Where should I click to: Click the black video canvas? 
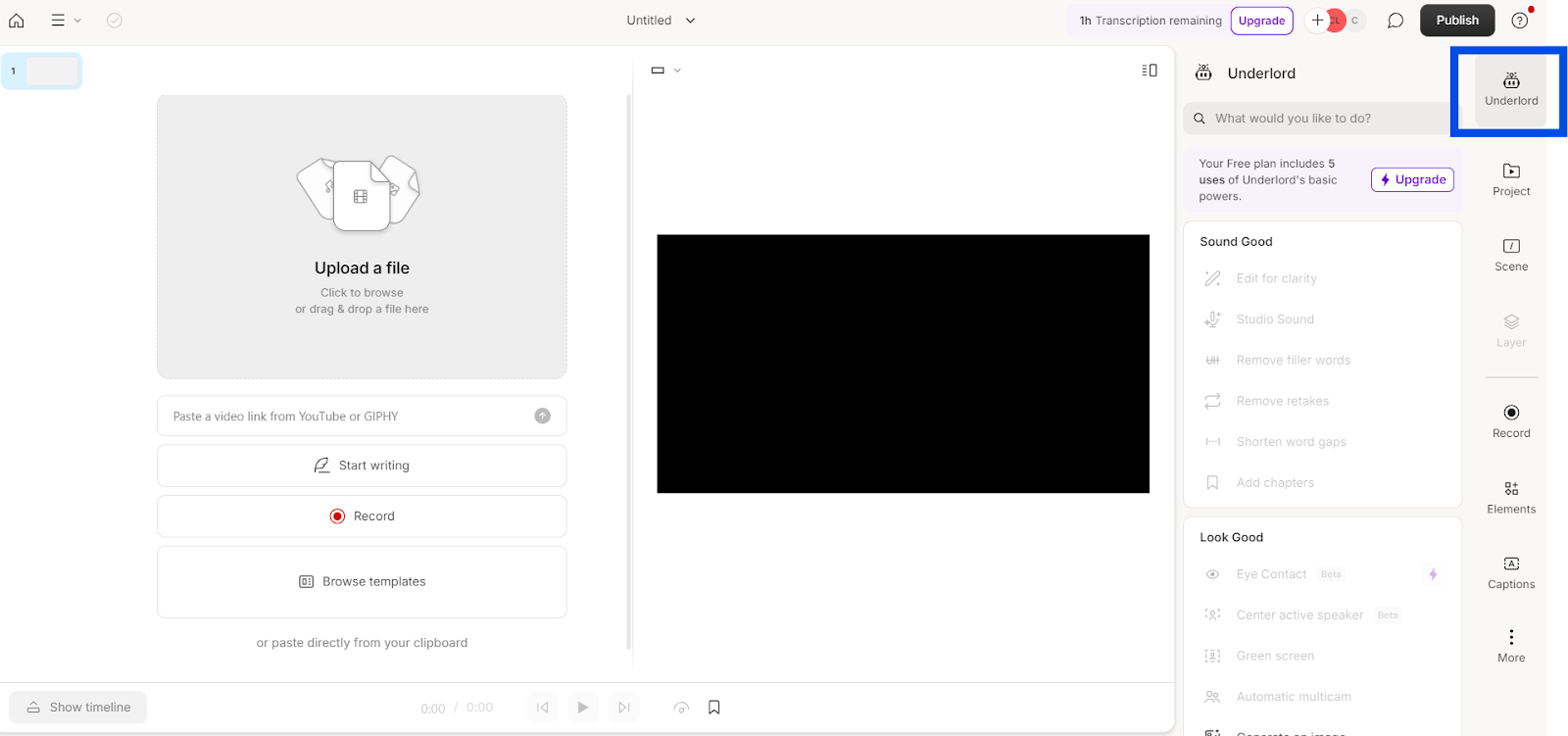pos(903,364)
